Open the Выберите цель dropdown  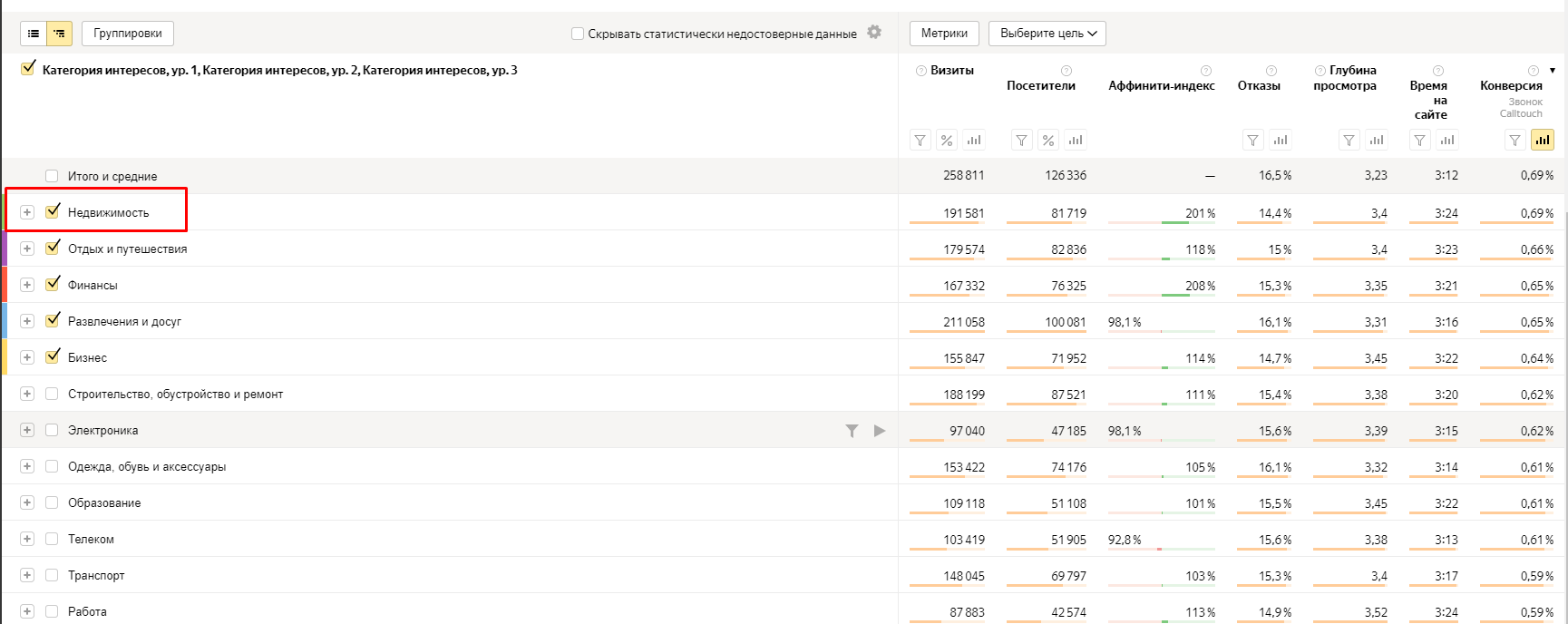[x=1047, y=34]
